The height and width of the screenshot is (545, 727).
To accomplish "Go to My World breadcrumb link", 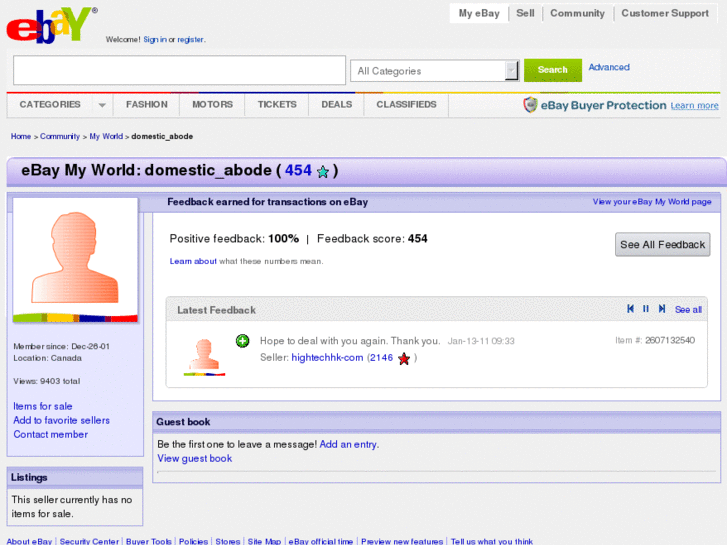I will [106, 136].
